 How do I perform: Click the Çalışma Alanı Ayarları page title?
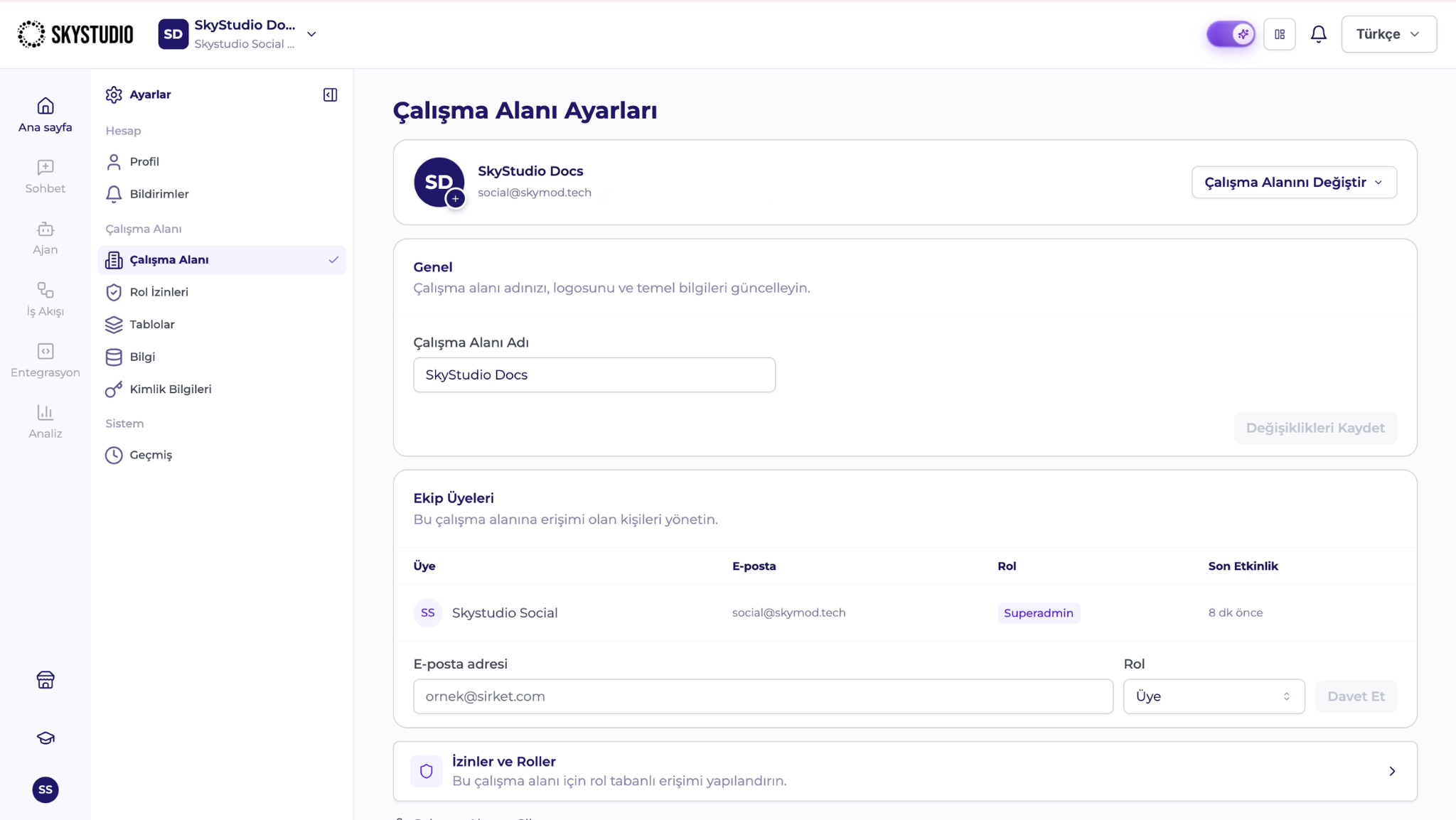click(x=525, y=111)
